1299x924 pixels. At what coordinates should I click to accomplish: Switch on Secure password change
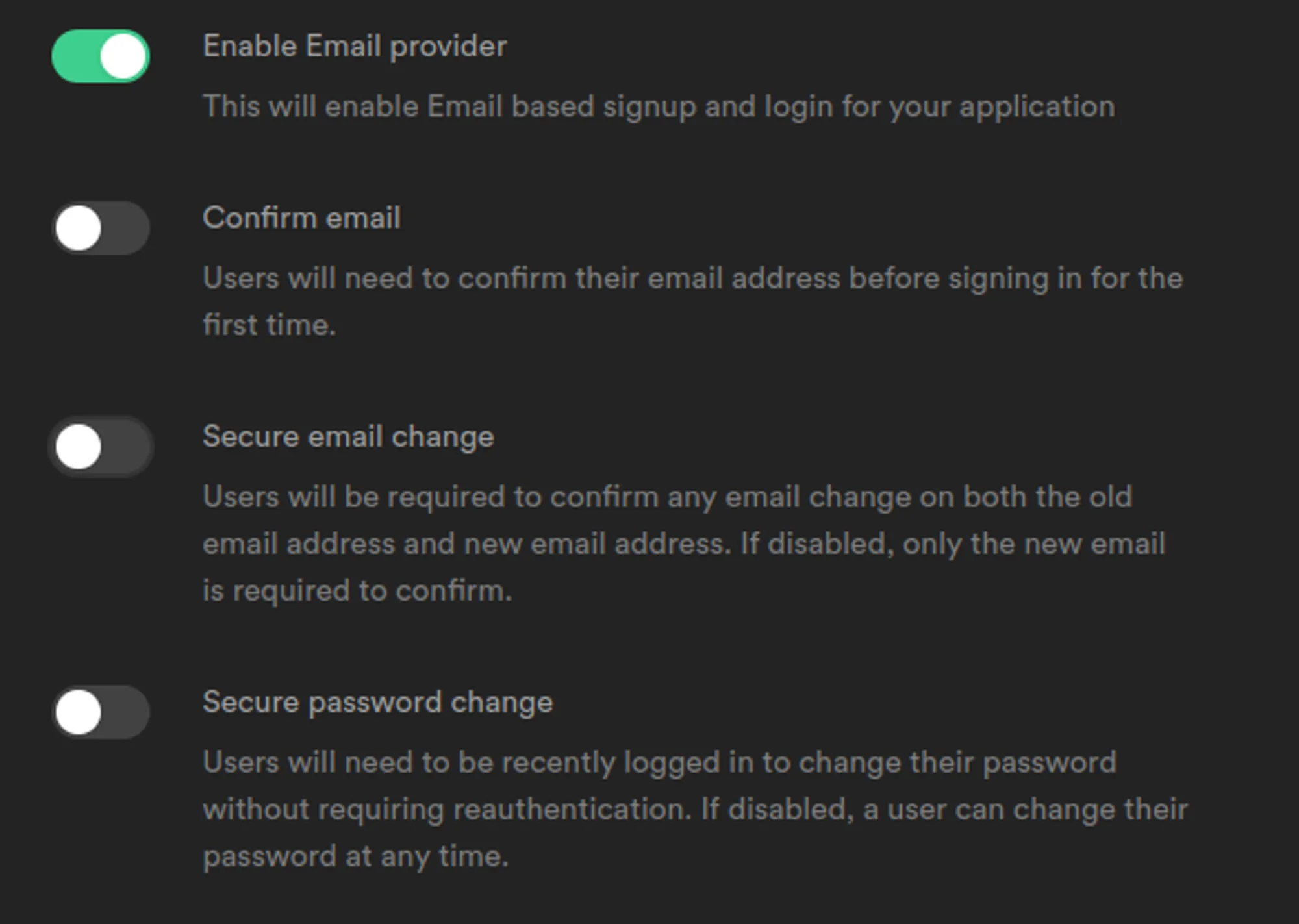pos(101,712)
